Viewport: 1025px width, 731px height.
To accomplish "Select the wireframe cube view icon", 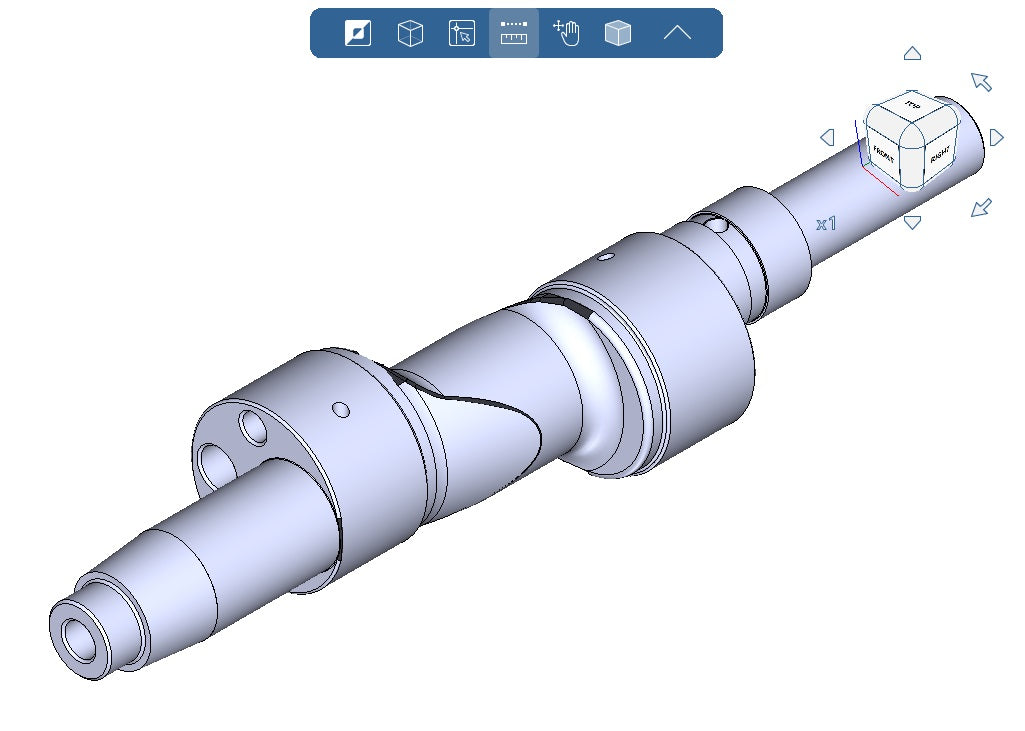I will [x=410, y=34].
